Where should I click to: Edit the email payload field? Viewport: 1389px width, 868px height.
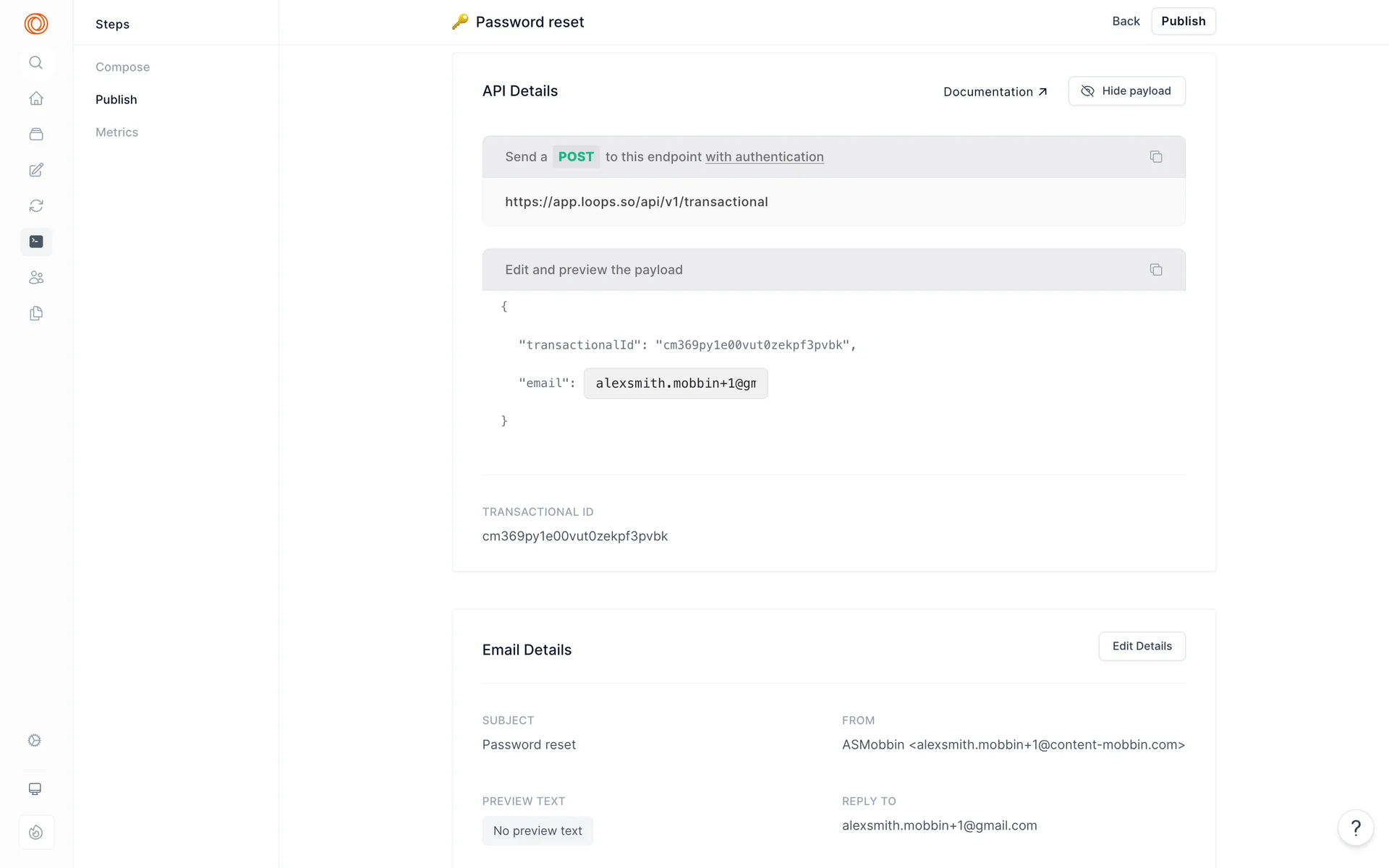point(675,383)
